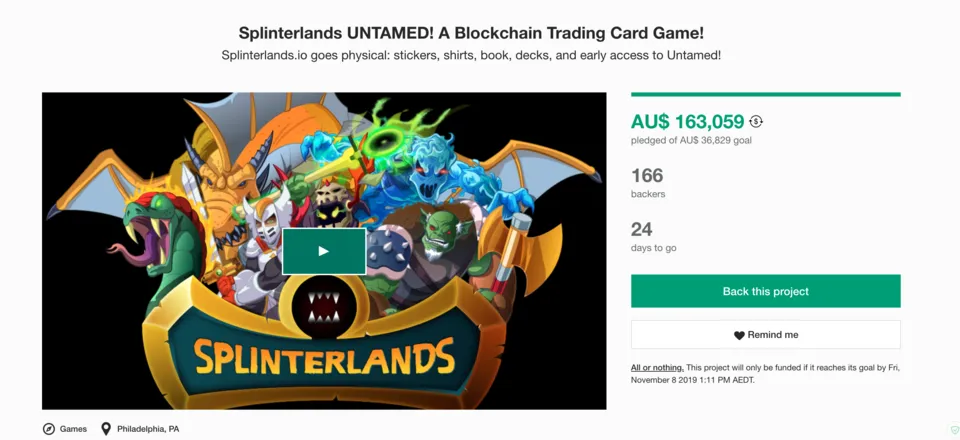This screenshot has height=440, width=960.
Task: Play the Splinterlands campaign video
Action: (323, 251)
